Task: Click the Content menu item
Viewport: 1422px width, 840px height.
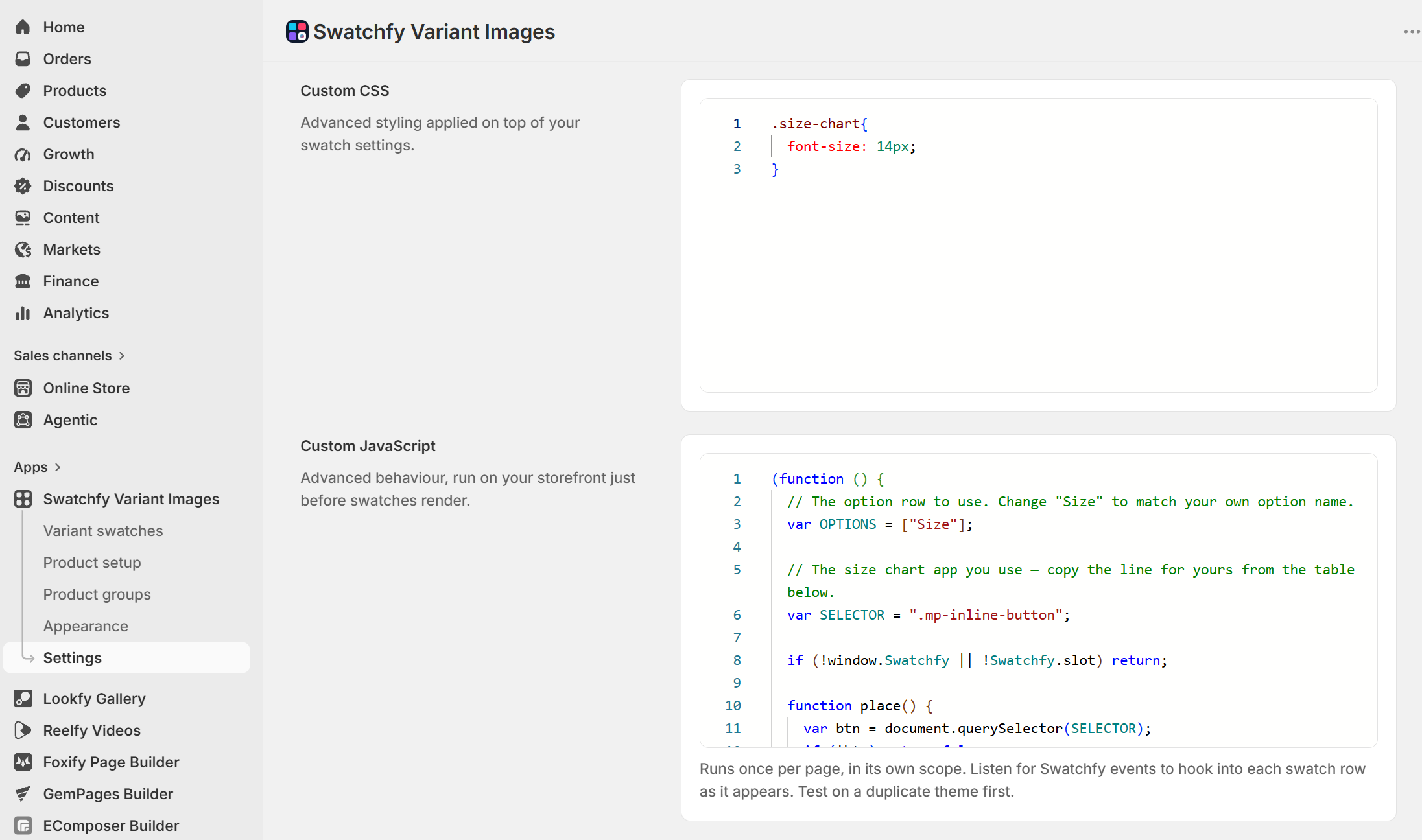Action: pos(71,218)
